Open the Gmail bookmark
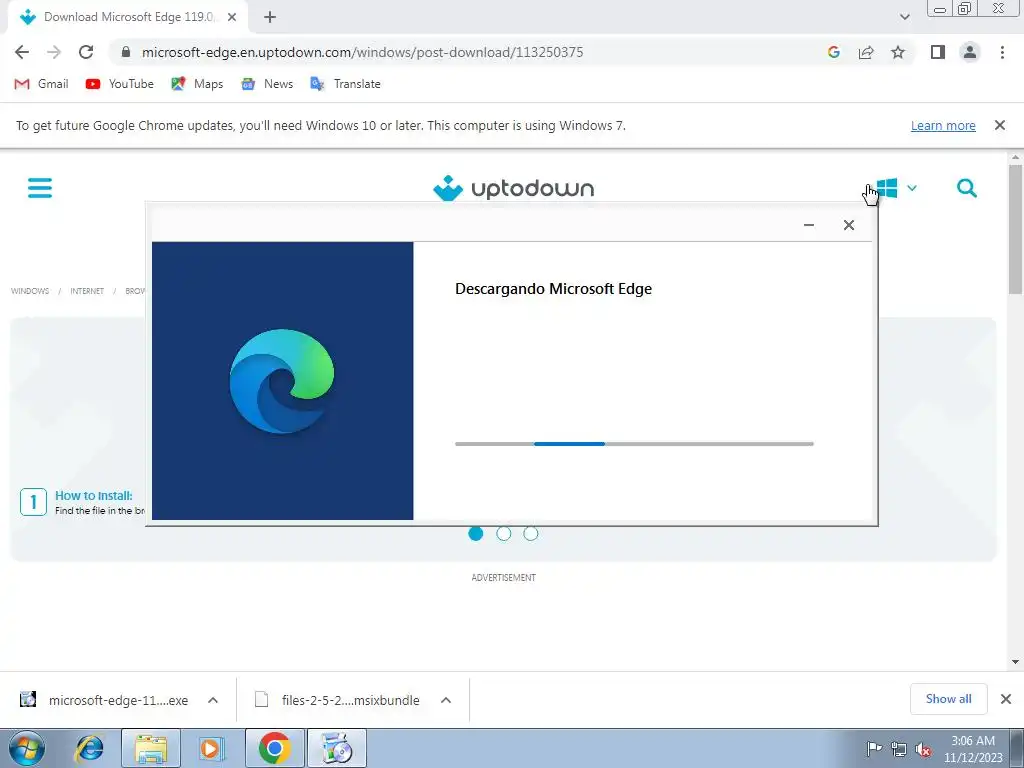Image resolution: width=1024 pixels, height=768 pixels. [x=41, y=84]
